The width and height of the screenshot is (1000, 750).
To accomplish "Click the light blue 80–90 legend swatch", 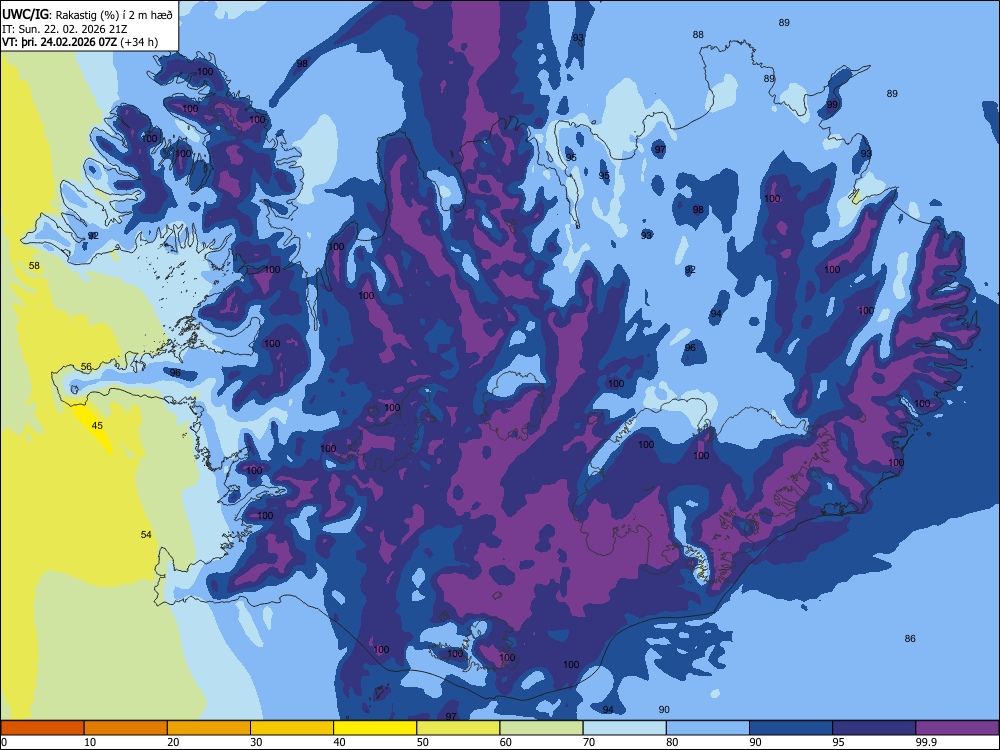I will (x=708, y=728).
